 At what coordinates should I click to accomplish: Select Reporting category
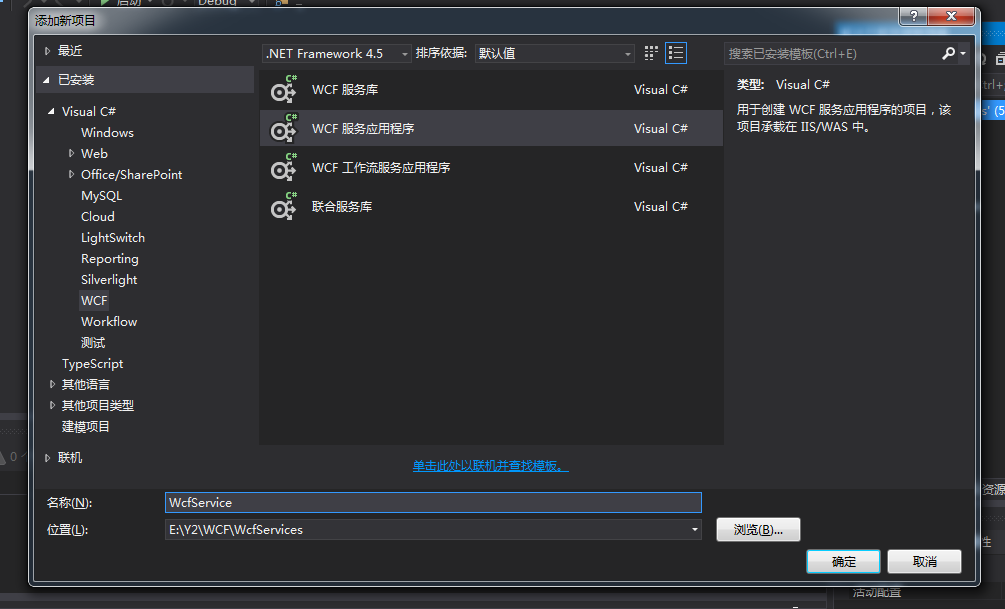(x=110, y=258)
